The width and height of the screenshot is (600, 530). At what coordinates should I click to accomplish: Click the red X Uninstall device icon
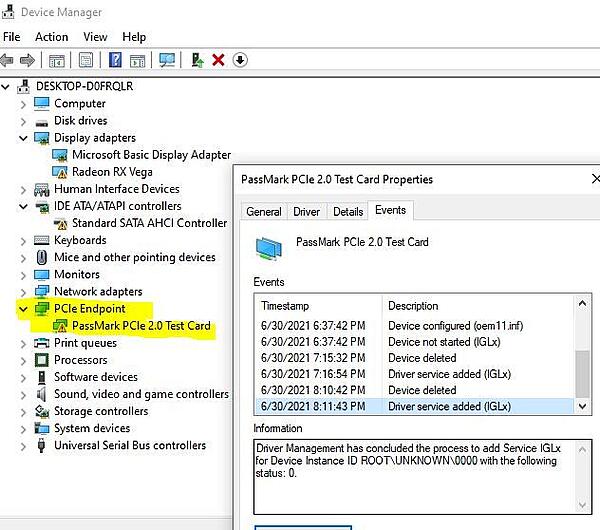(x=218, y=60)
